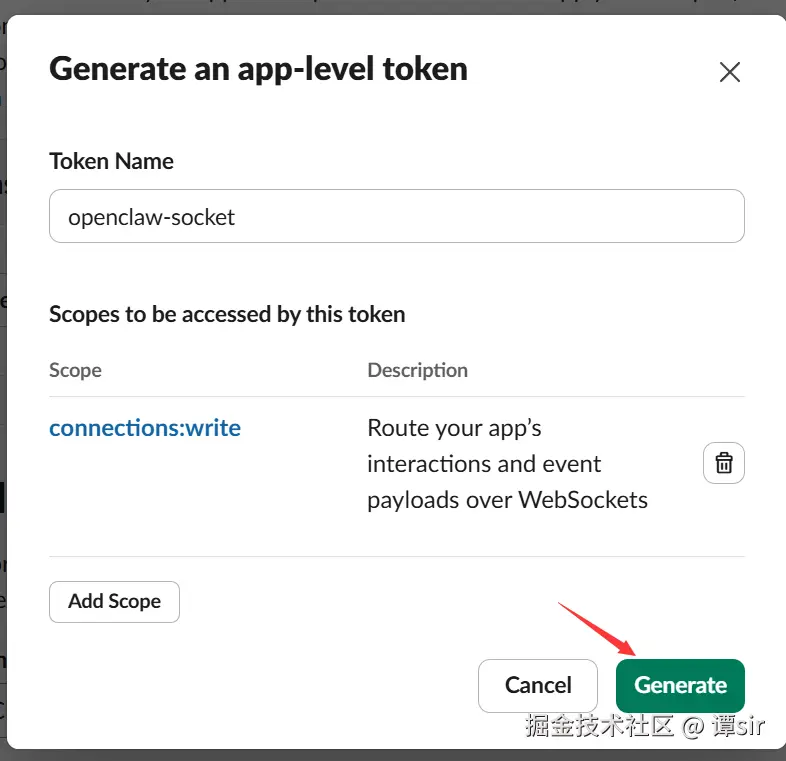786x761 pixels.
Task: Click the Token Name label
Action: coord(111,161)
